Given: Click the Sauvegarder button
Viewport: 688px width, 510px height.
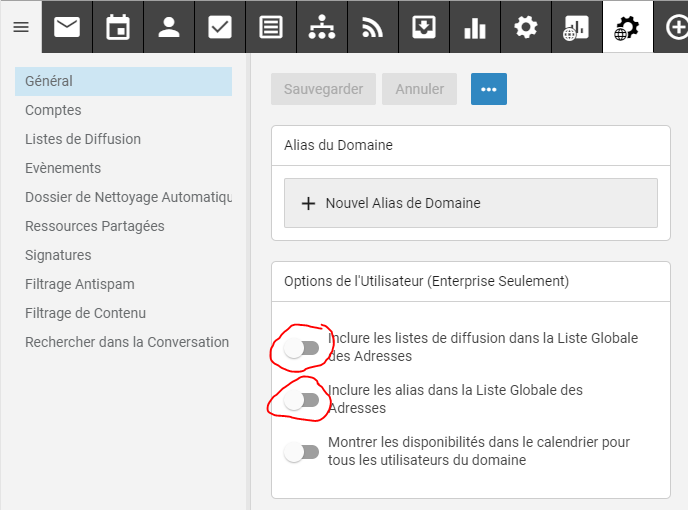Looking at the screenshot, I should [x=323, y=89].
